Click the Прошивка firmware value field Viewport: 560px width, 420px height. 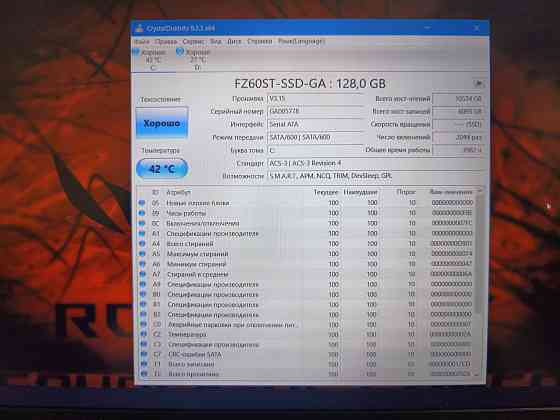pyautogui.click(x=315, y=99)
